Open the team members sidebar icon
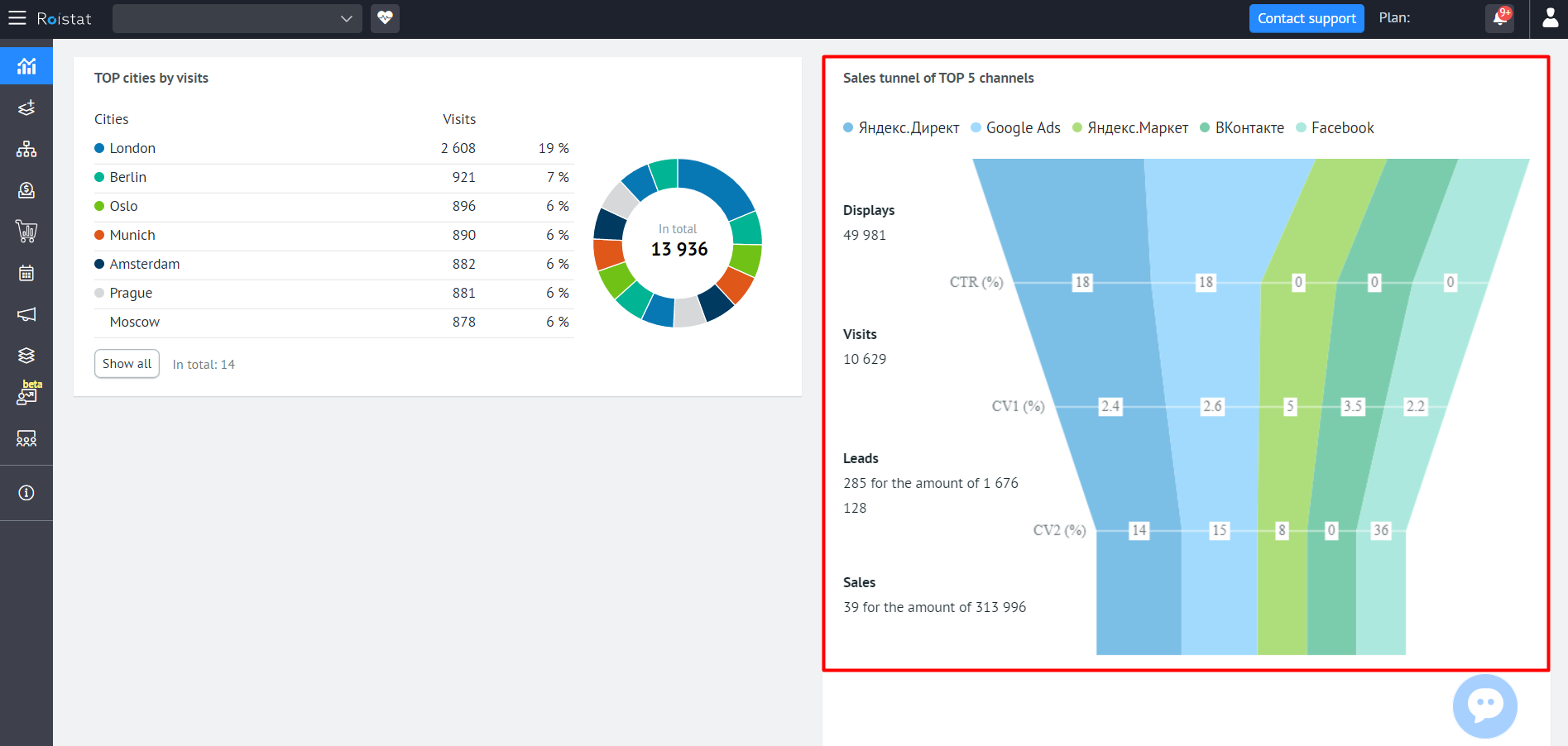The height and width of the screenshot is (746, 1568). pos(26,438)
